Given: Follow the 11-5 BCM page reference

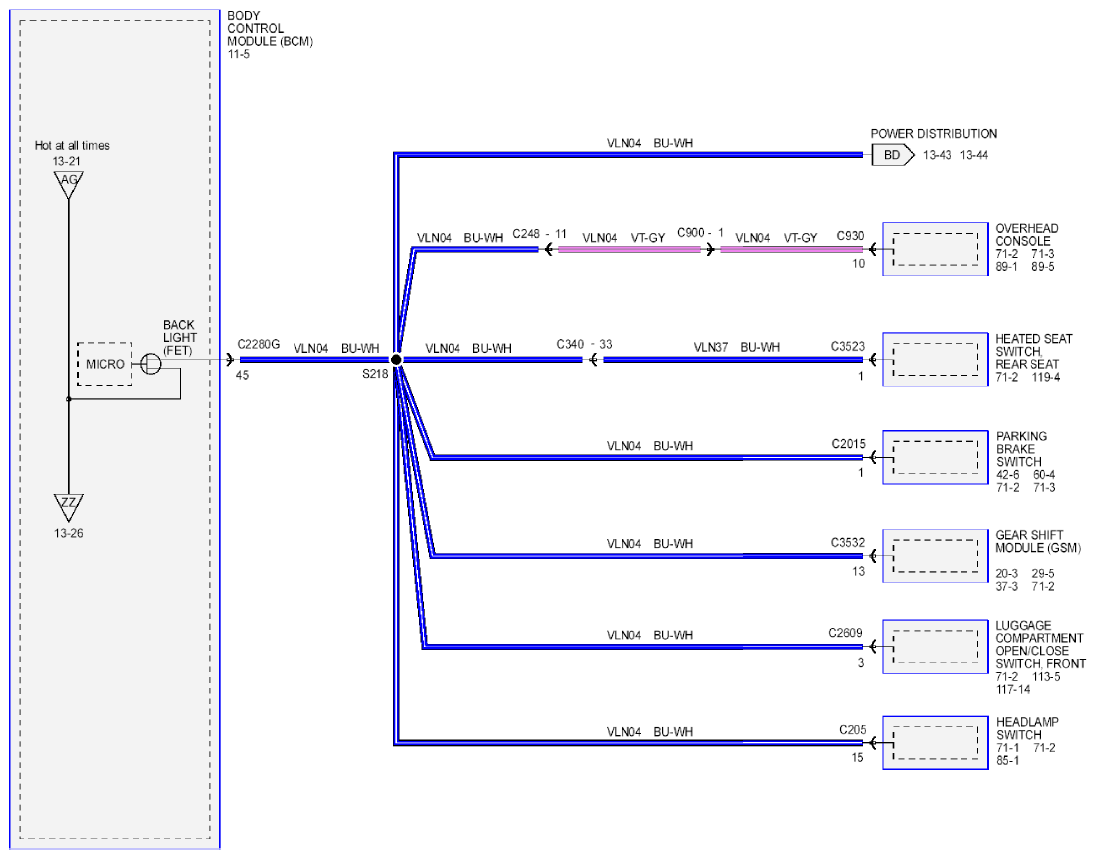Looking at the screenshot, I should pos(238,54).
